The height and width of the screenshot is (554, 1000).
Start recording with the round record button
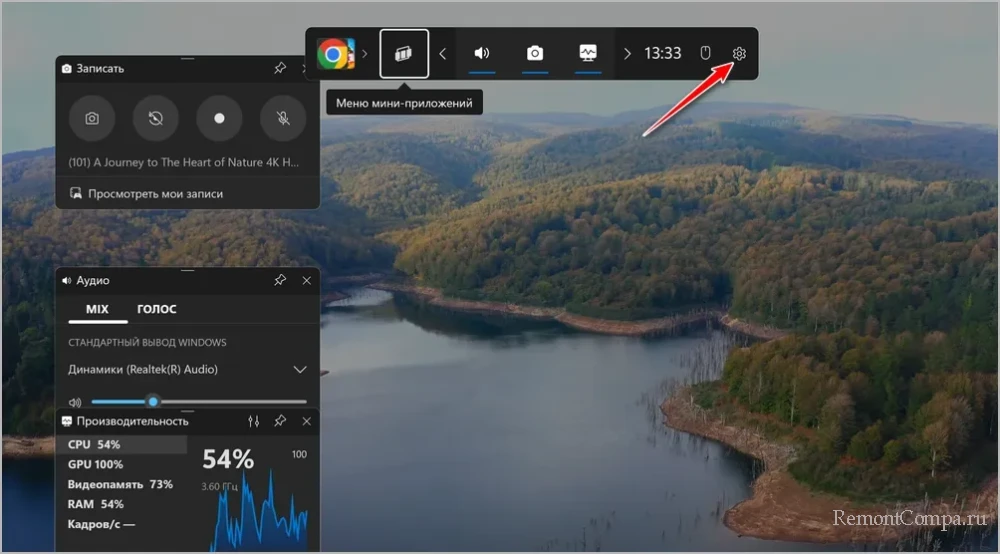219,118
